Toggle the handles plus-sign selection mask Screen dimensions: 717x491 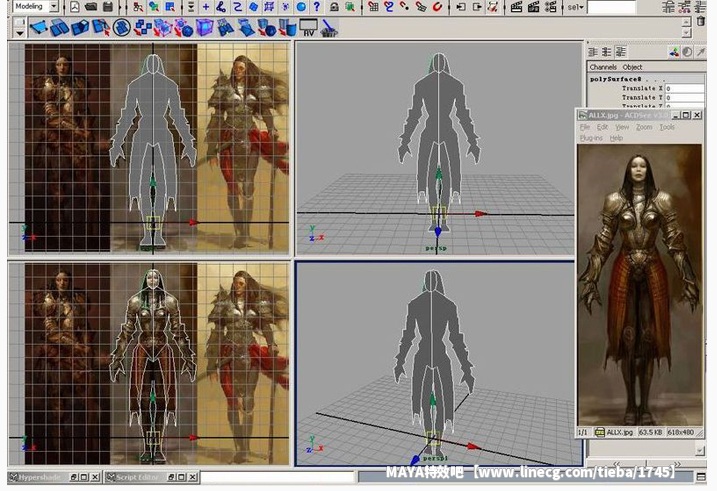[x=206, y=6]
